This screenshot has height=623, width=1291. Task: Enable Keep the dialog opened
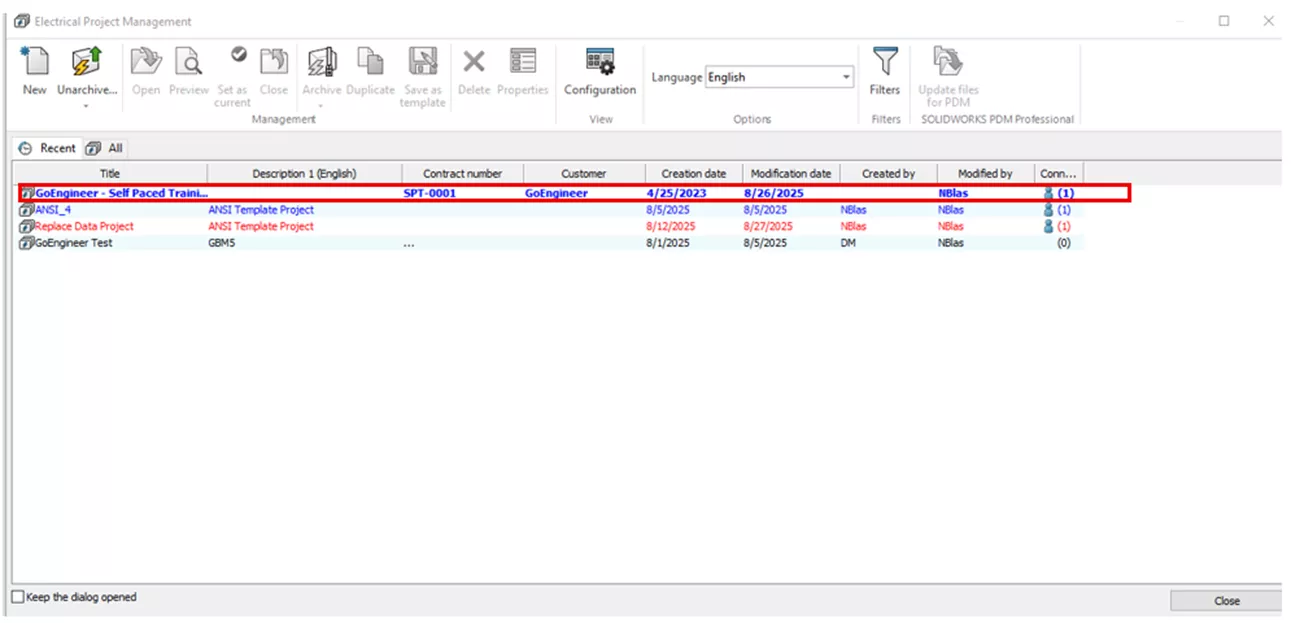19,597
